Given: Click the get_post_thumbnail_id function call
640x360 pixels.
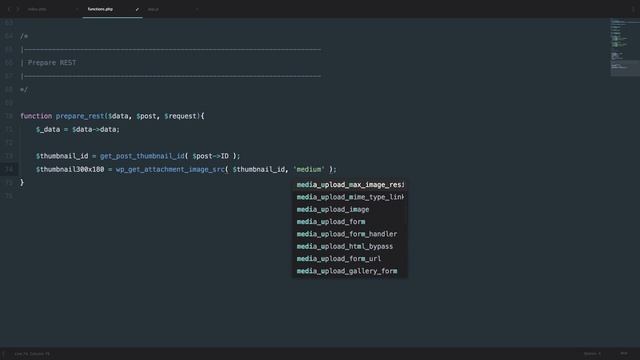Looking at the screenshot, I should point(142,156).
